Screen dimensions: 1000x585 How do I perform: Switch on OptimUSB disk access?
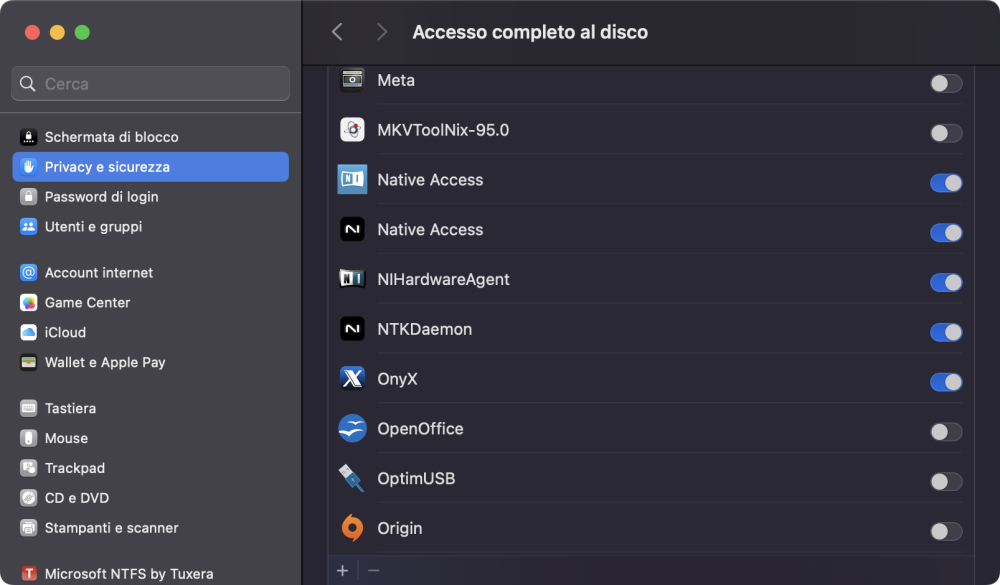tap(946, 481)
